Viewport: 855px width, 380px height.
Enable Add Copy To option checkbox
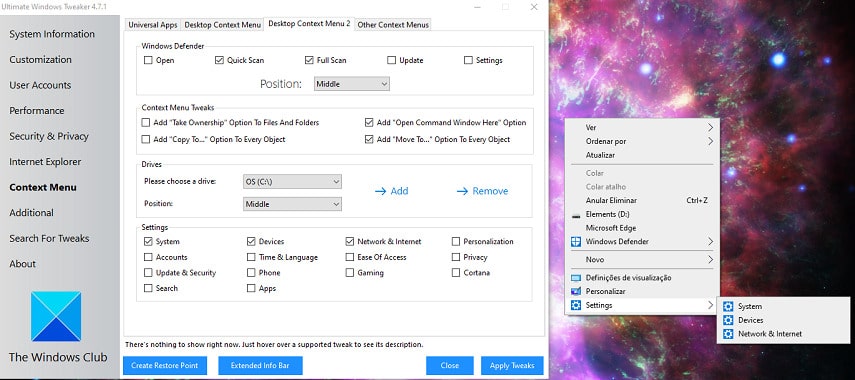pos(146,140)
